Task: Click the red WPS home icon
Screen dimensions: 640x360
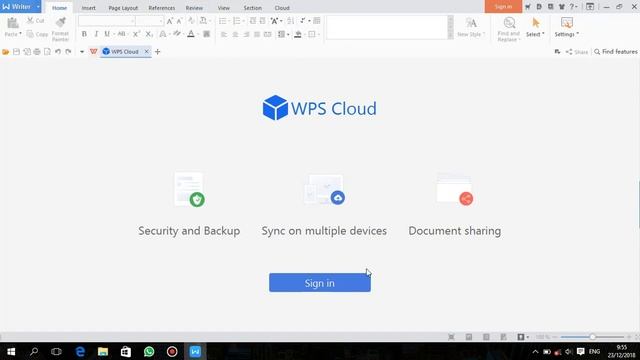Action: click(93, 52)
